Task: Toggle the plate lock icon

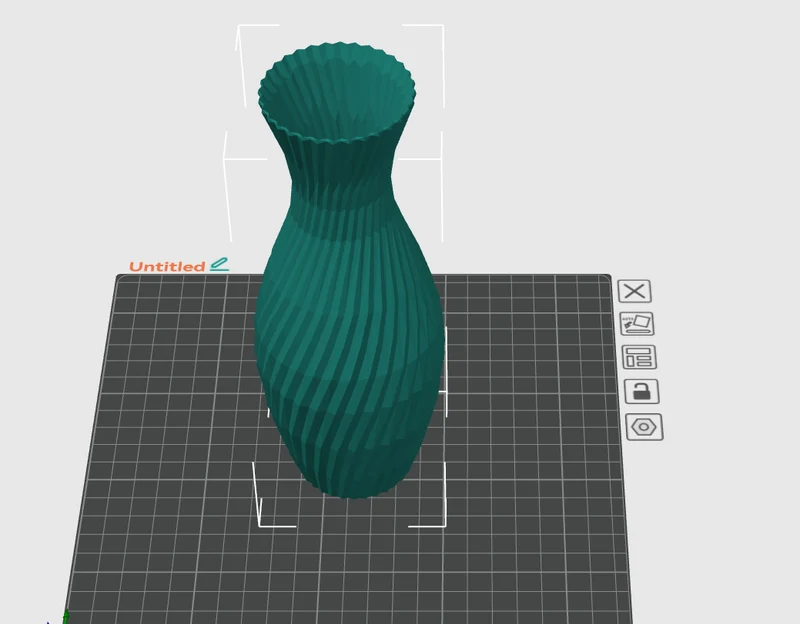Action: (641, 391)
